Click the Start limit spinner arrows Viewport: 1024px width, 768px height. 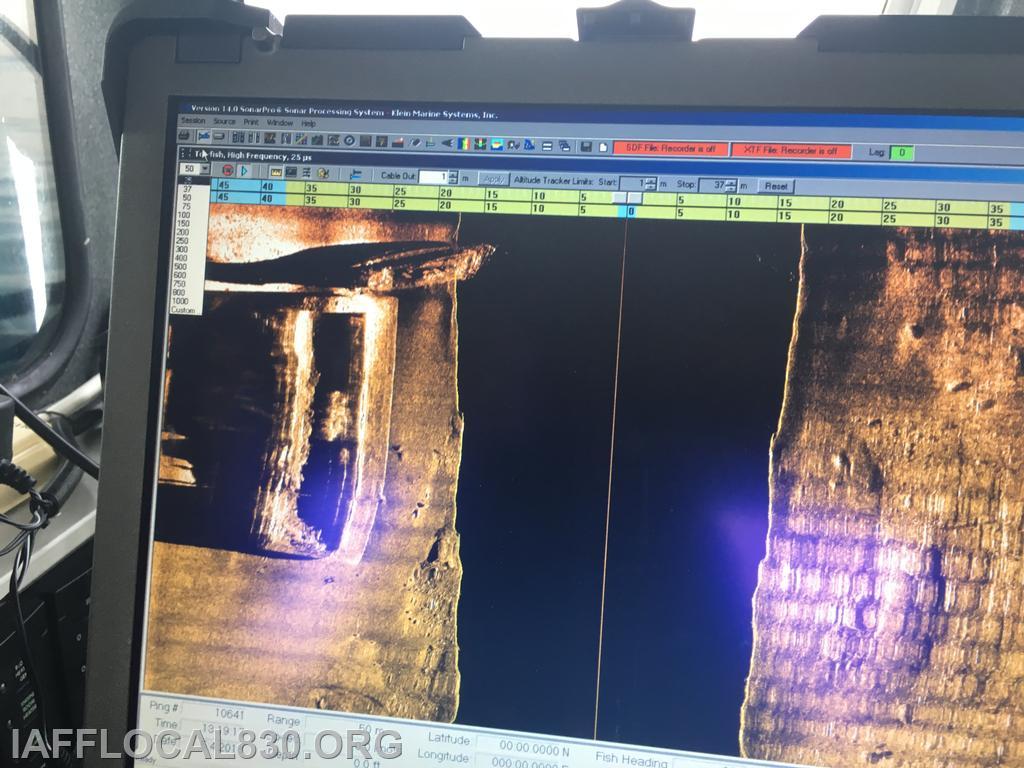(650, 184)
